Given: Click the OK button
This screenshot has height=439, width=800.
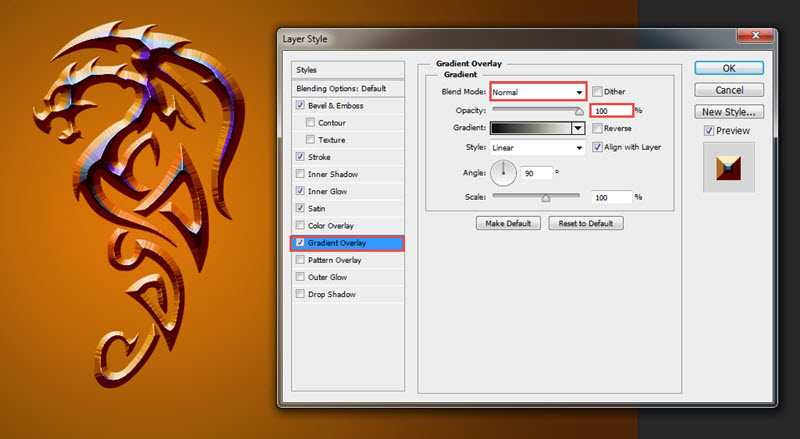Looking at the screenshot, I should (728, 68).
